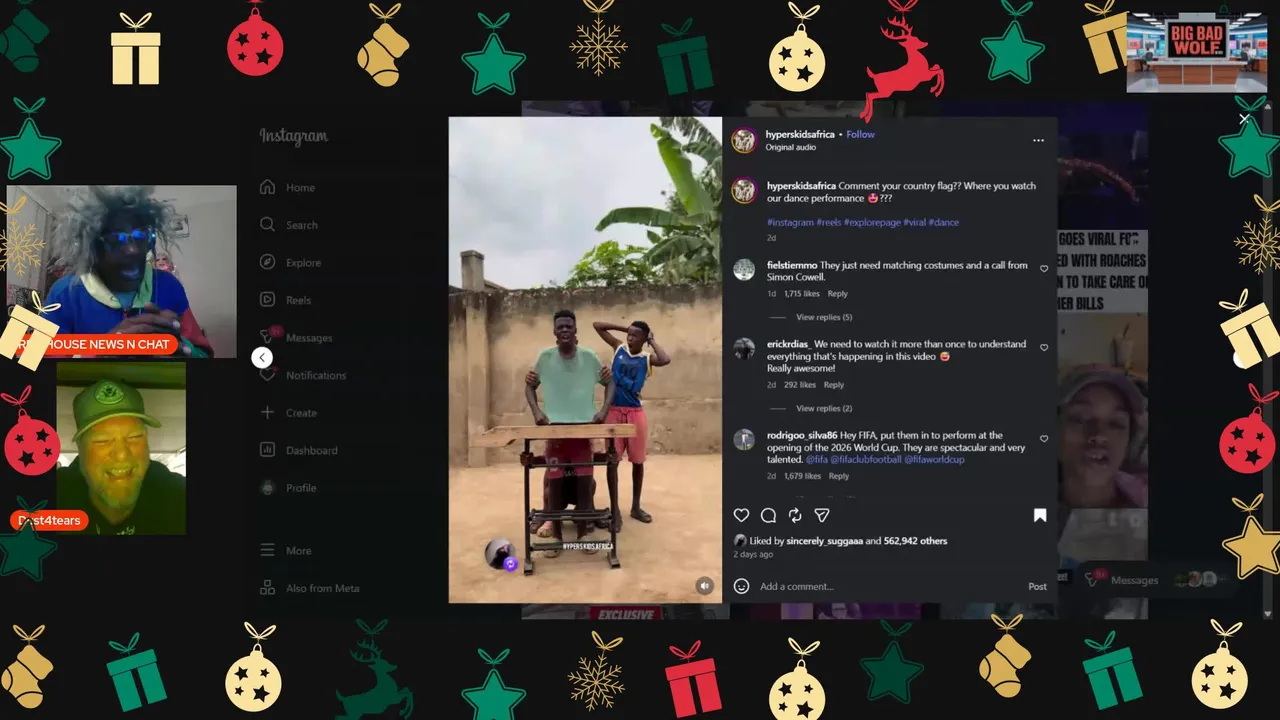Go to the previous post arrow
Screen dimensions: 1280x720
[x=262, y=357]
